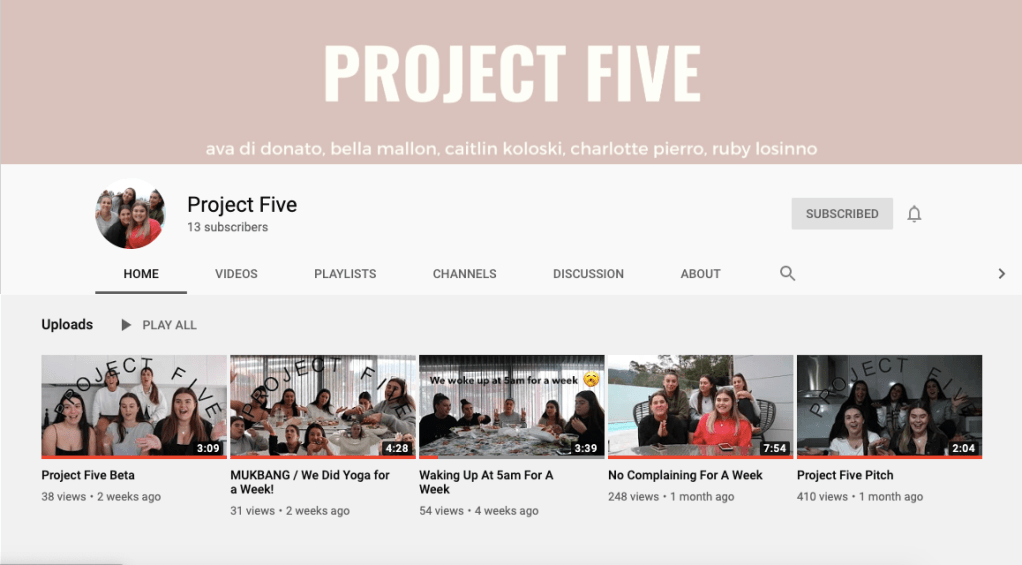This screenshot has width=1022, height=565.
Task: Open the channel search magnifier icon
Action: coord(787,274)
